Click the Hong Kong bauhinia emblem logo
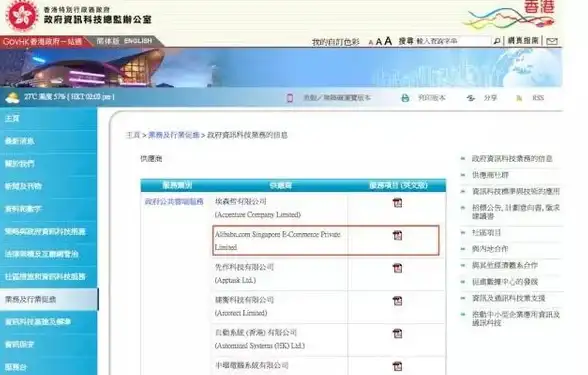588x375 pixels. pyautogui.click(x=22, y=16)
